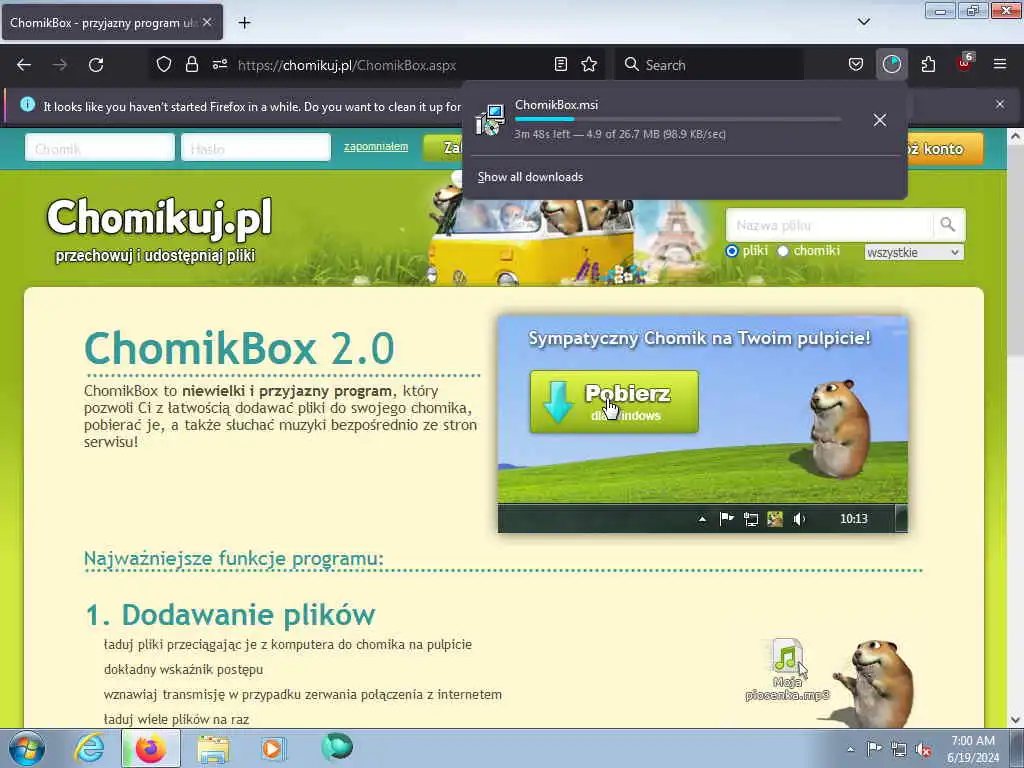Toggle reader view icon
This screenshot has height=768, width=1024.
coord(560,65)
